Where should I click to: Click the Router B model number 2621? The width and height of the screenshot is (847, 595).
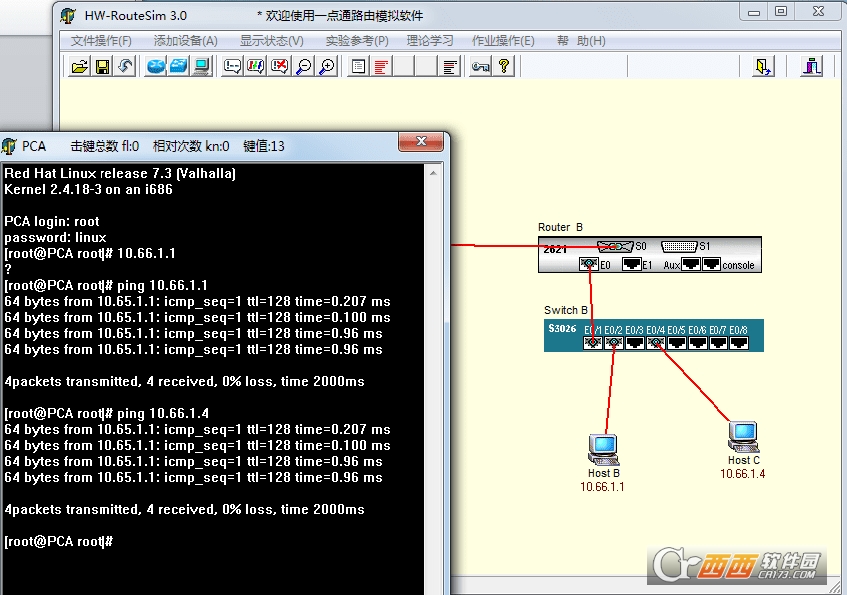[x=555, y=249]
